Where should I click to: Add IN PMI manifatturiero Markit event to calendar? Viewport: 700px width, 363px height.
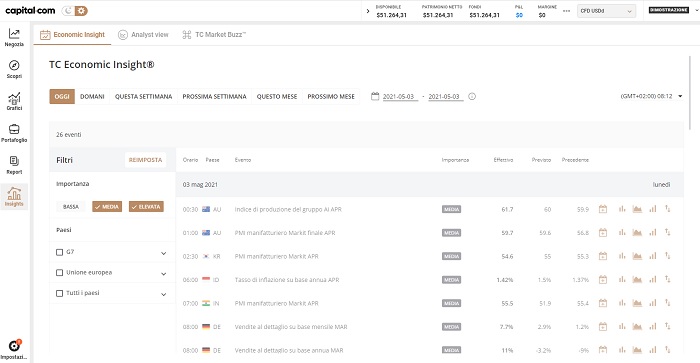pos(603,303)
